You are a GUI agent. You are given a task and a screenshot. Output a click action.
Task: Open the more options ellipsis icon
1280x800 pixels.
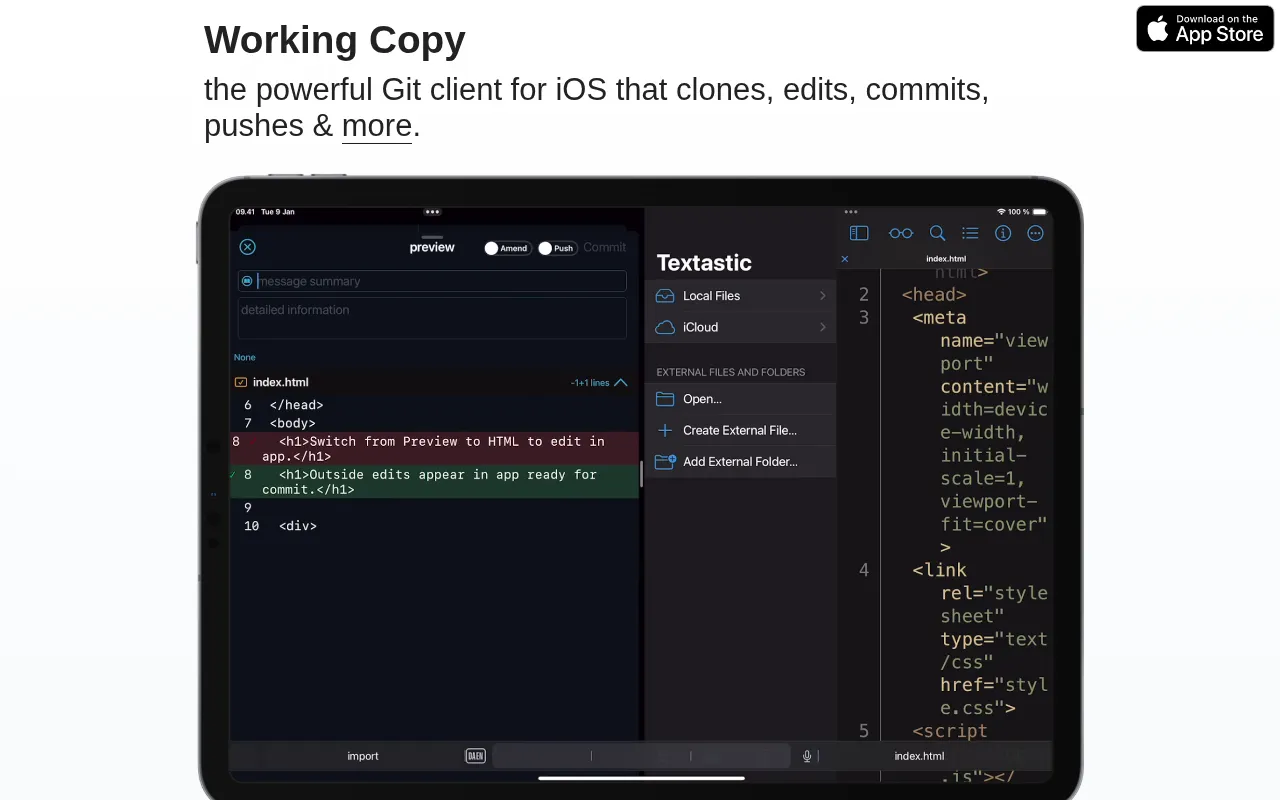[1036, 233]
